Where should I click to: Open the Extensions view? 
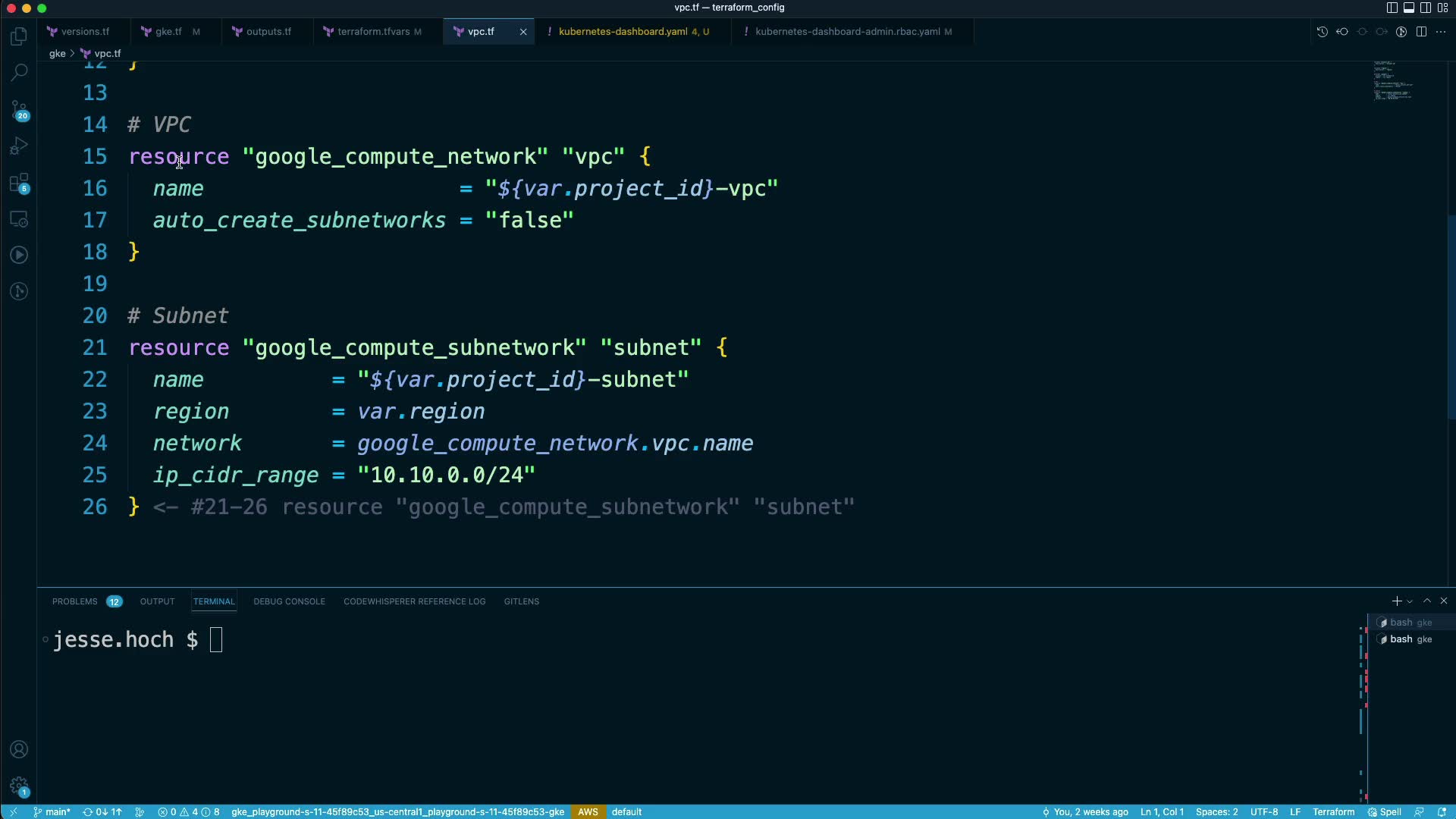(x=19, y=183)
